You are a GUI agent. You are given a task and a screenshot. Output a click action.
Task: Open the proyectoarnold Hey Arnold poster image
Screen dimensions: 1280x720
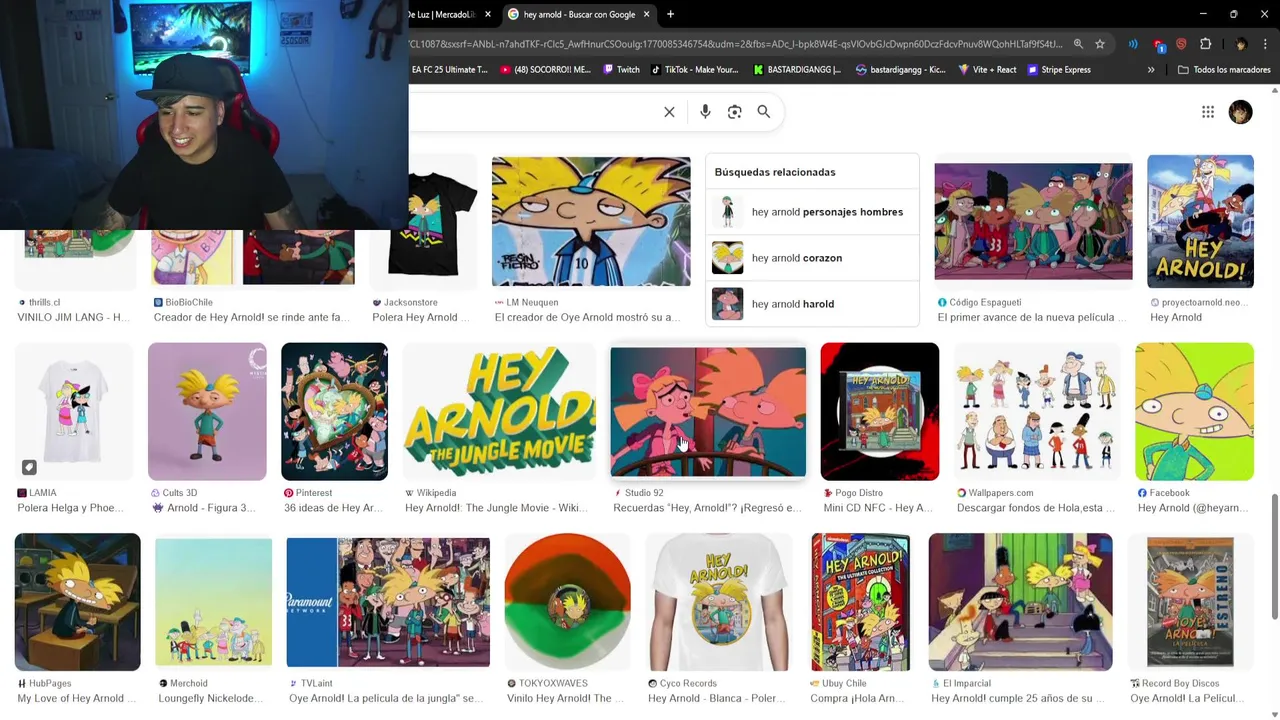[x=1200, y=221]
